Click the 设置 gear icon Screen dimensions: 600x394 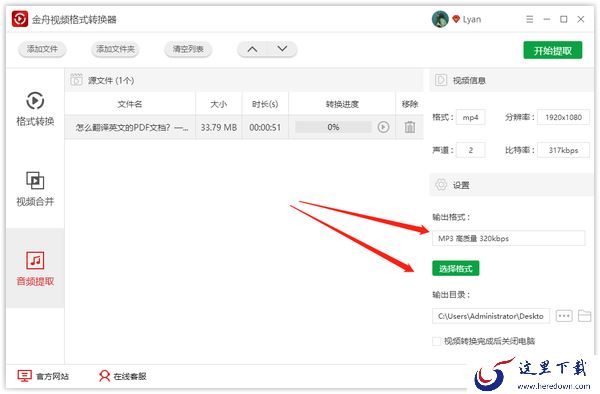click(441, 185)
